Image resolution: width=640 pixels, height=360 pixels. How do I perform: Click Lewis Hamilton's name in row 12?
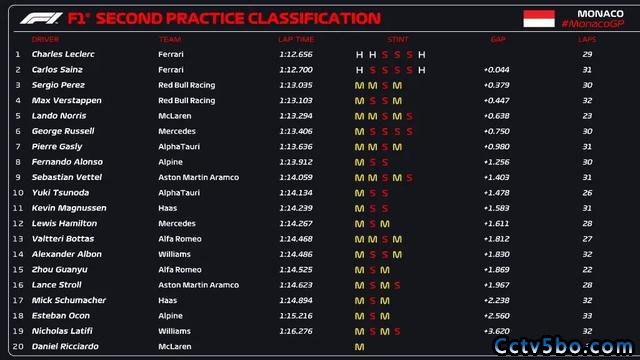pyautogui.click(x=64, y=223)
